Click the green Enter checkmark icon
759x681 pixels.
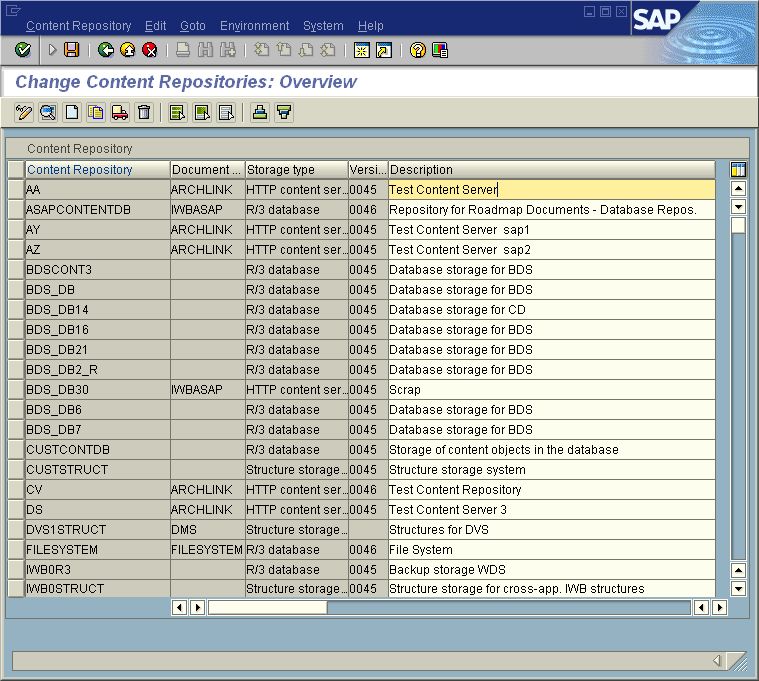click(22, 50)
